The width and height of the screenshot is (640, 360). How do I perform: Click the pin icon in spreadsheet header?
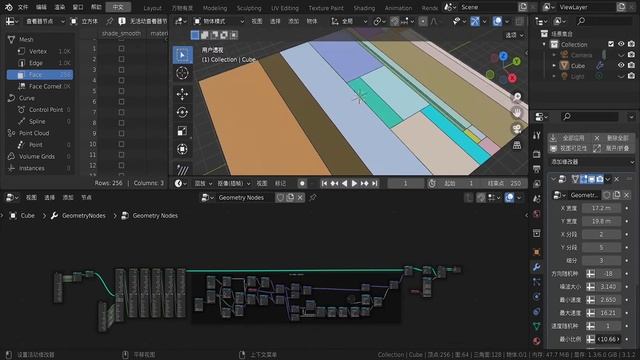(109, 21)
